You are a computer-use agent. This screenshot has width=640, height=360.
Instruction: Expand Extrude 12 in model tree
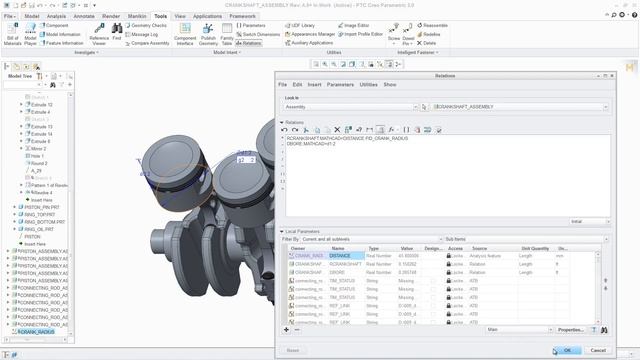pos(21,104)
